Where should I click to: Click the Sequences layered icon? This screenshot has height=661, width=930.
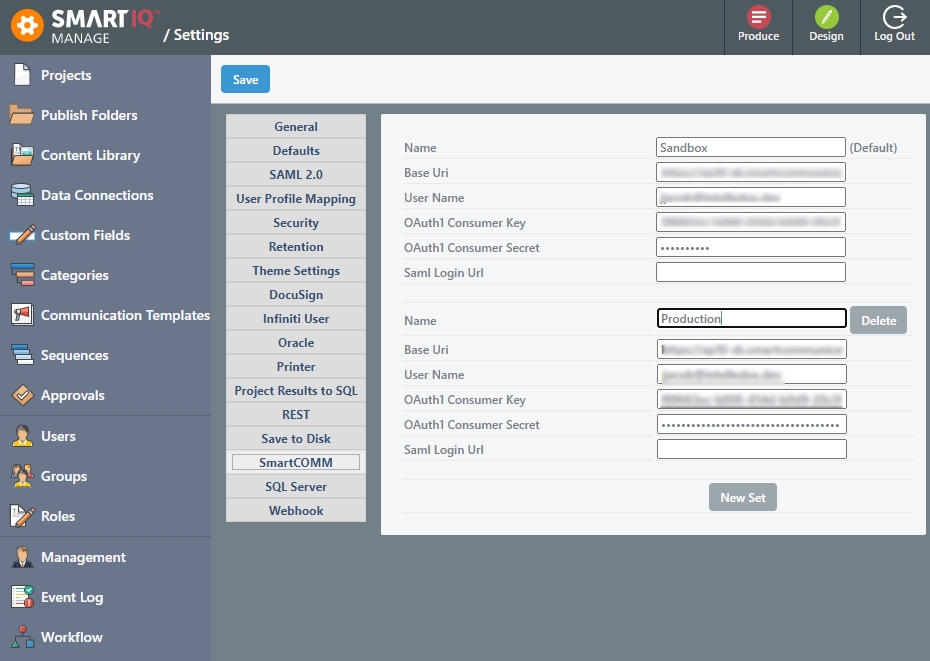tap(22, 355)
